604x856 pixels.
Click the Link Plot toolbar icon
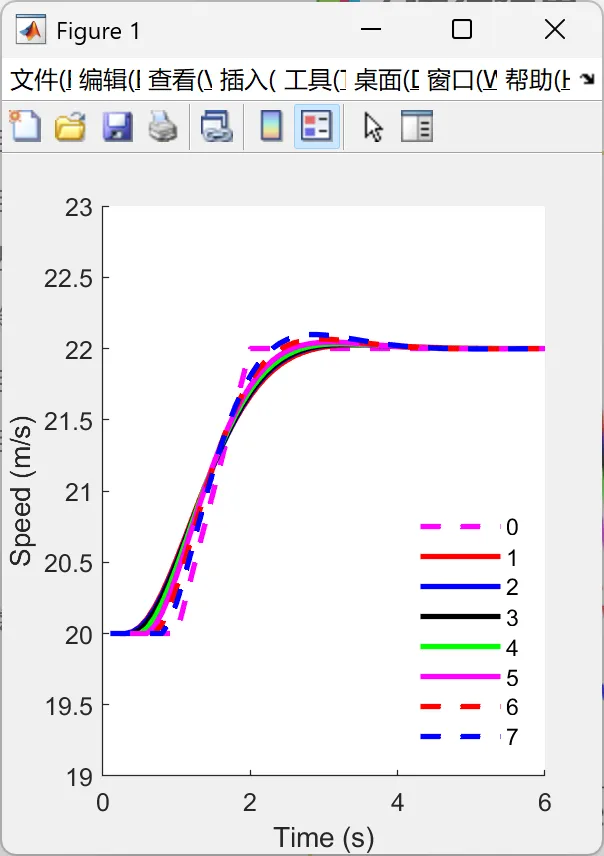(x=216, y=126)
